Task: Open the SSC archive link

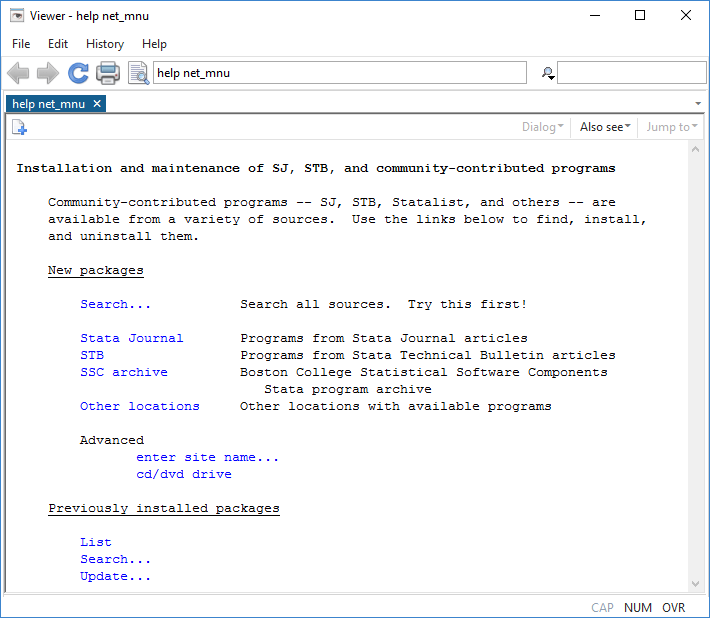Action: (124, 372)
